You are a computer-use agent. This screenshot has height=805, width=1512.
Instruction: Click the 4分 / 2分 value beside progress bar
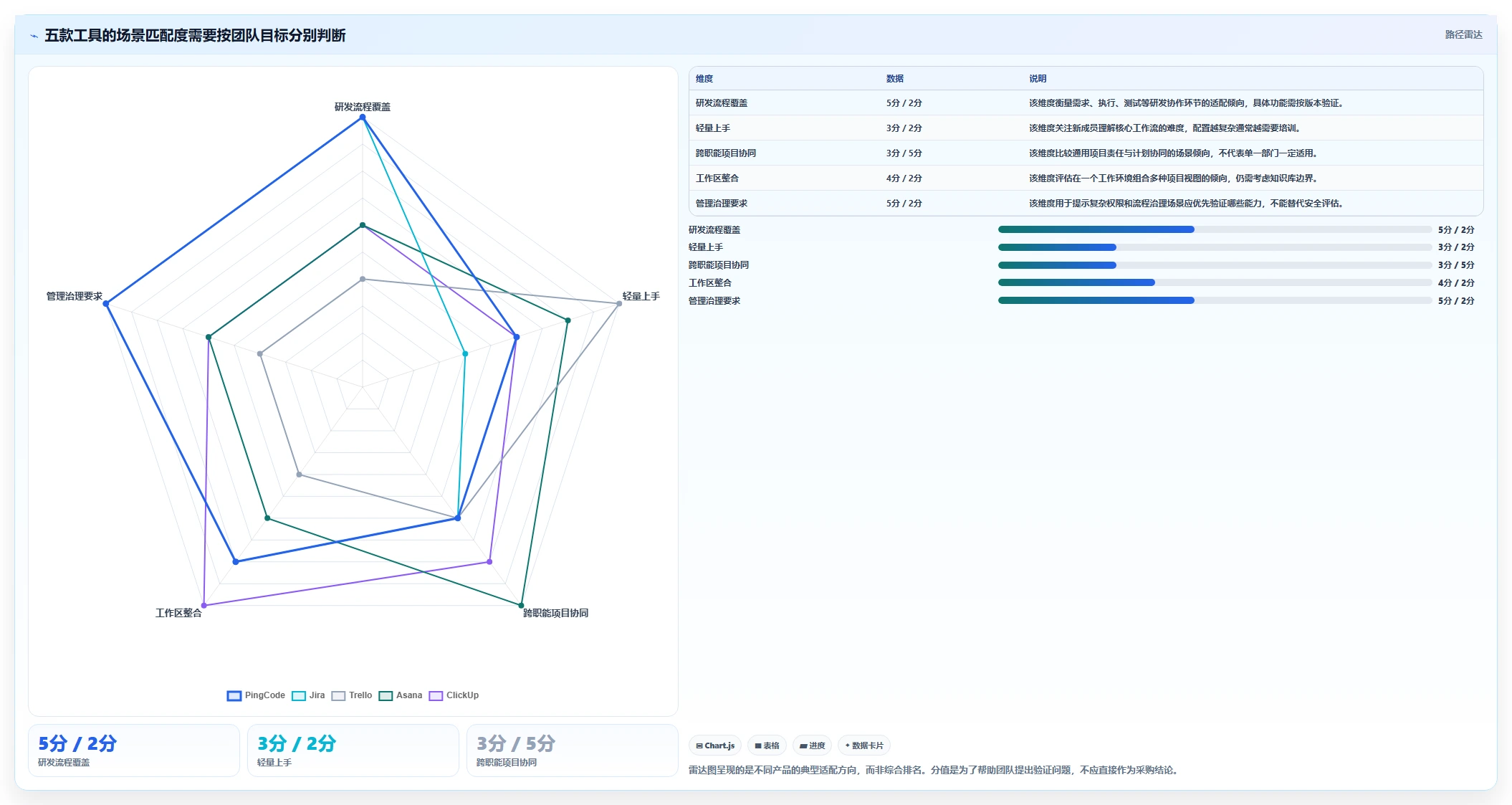(x=1456, y=283)
